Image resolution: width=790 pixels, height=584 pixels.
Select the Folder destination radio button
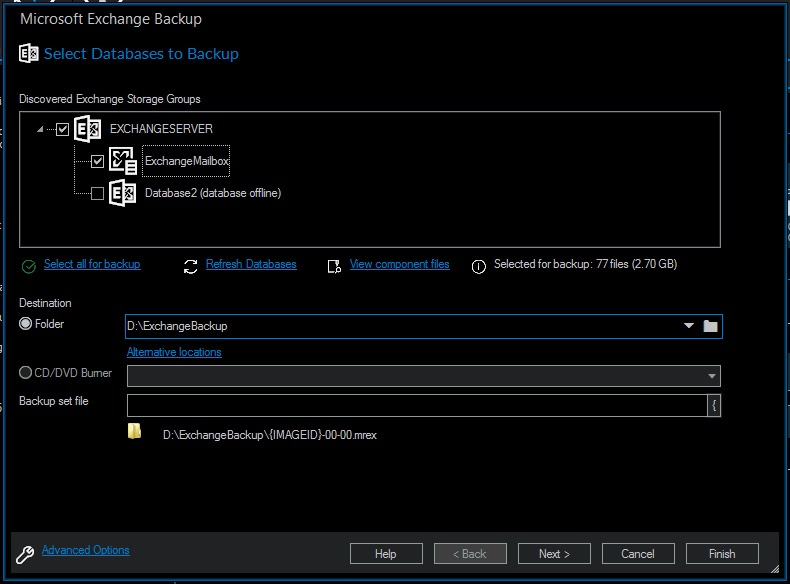click(x=26, y=323)
